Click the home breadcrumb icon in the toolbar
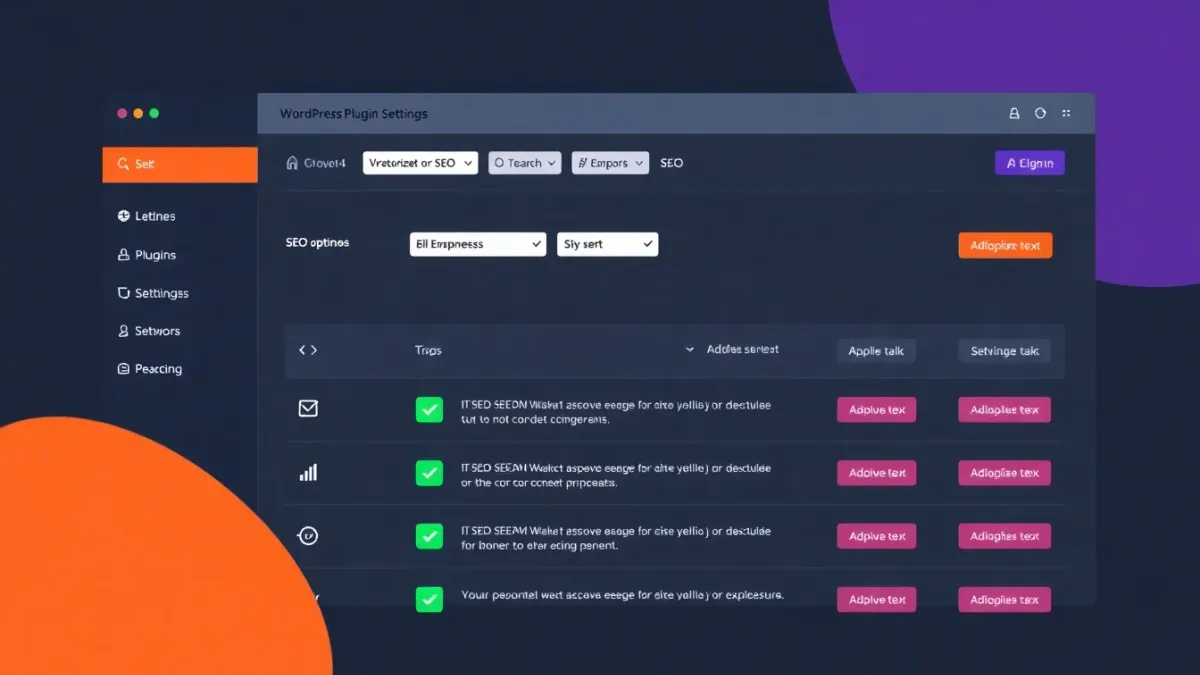 click(x=290, y=162)
